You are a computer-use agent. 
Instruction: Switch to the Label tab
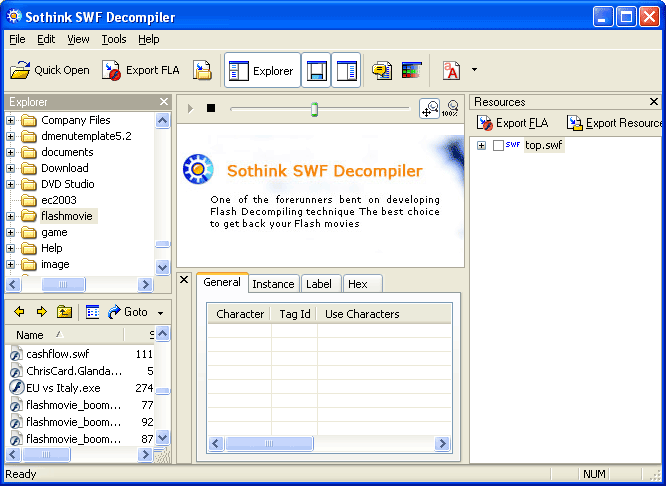pyautogui.click(x=319, y=284)
